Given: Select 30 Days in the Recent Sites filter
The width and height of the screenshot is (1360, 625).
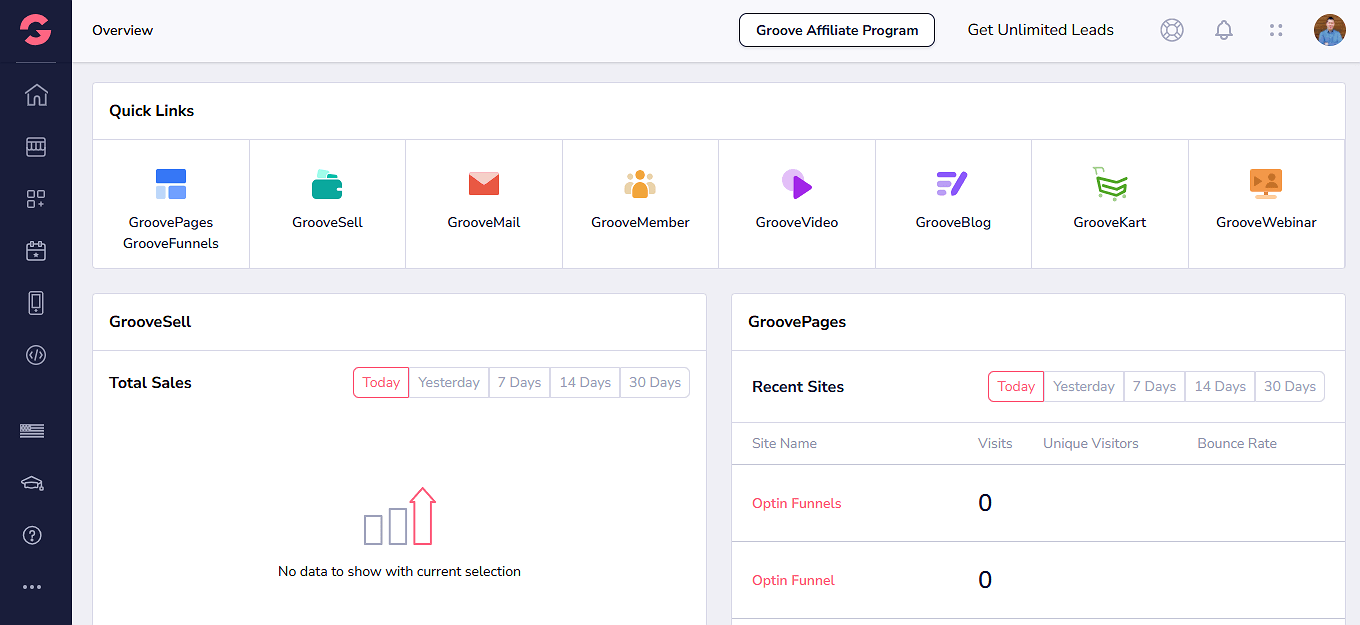Looking at the screenshot, I should 1290,387.
